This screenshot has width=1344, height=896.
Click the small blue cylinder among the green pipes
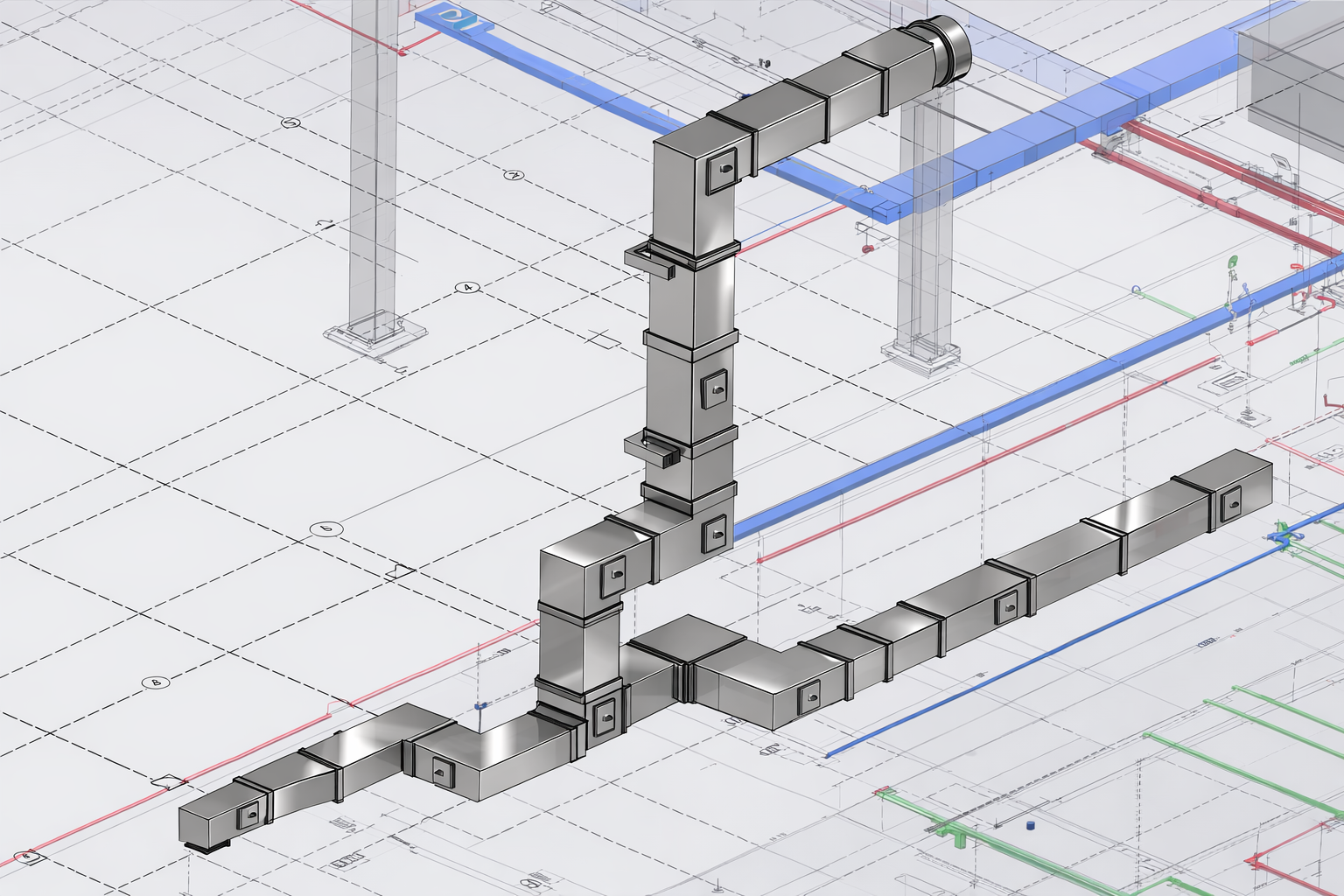[1030, 824]
